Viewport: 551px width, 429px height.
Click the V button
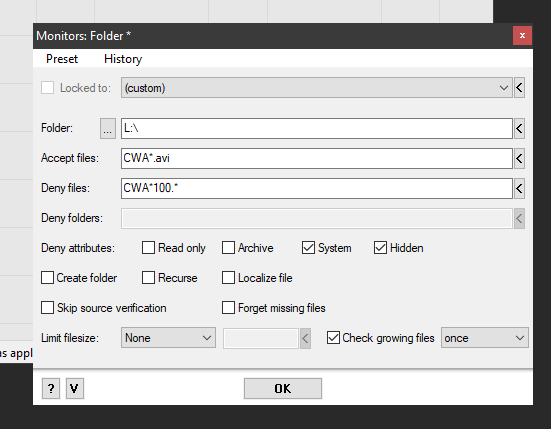click(75, 389)
